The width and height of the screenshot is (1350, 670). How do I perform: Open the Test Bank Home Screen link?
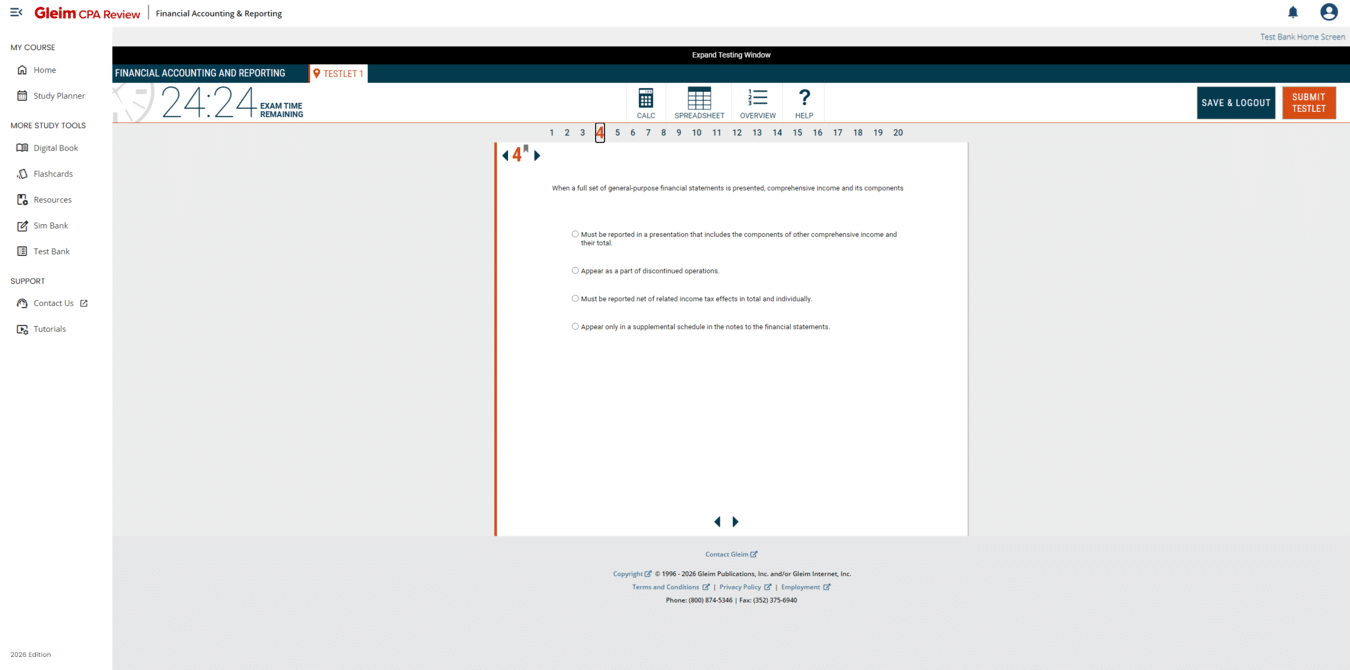point(1302,37)
